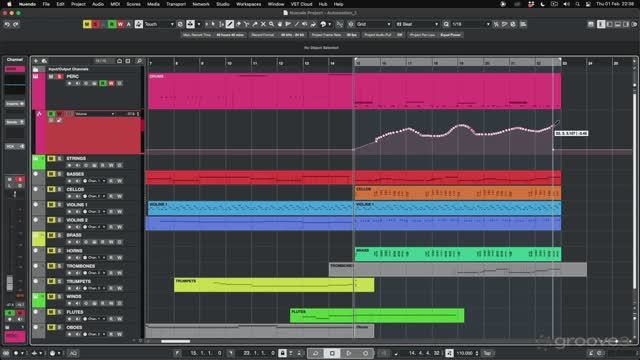Click the Add Track plus button
The image size is (640, 360).
coord(36,61)
